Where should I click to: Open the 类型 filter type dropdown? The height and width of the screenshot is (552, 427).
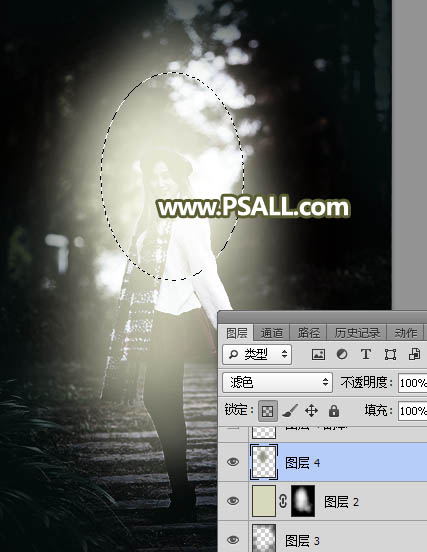click(x=257, y=354)
